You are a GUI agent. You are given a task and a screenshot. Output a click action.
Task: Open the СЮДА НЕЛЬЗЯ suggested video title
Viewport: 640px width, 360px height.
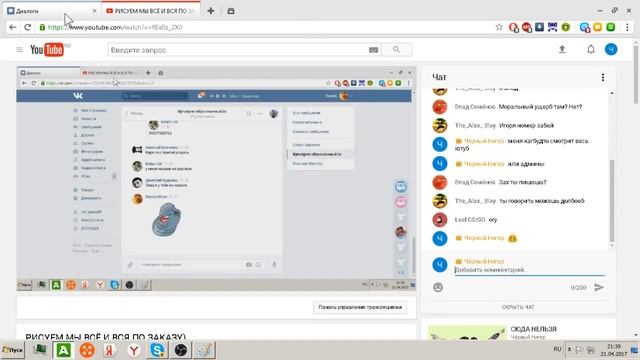(x=533, y=329)
